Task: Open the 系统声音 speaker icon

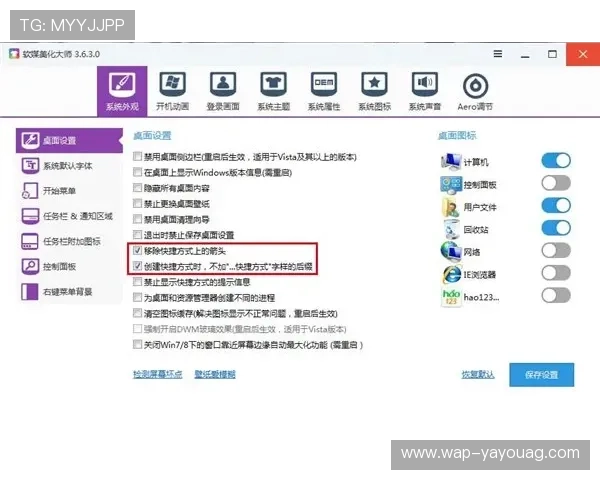Action: tap(425, 85)
